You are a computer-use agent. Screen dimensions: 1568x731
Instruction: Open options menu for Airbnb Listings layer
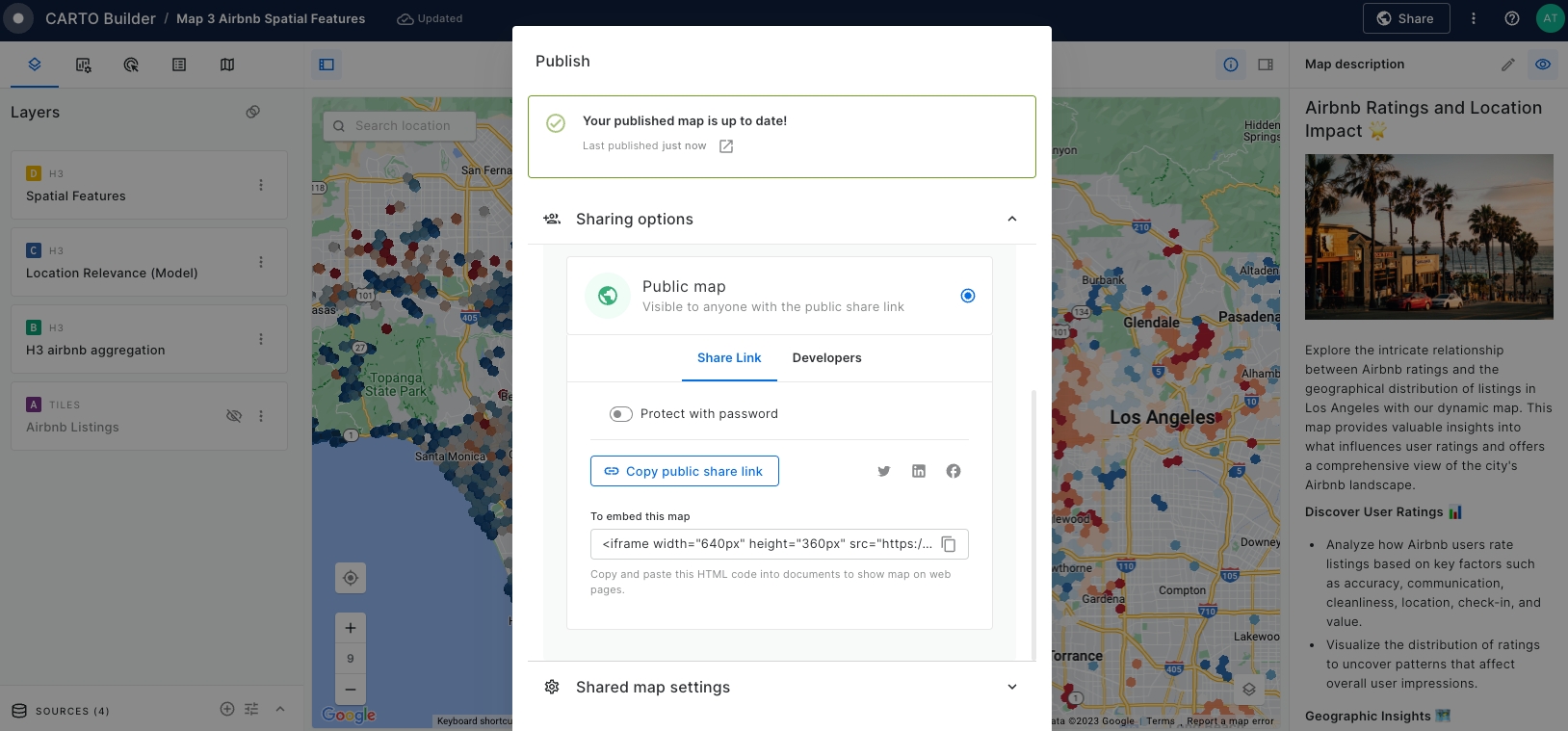(261, 416)
